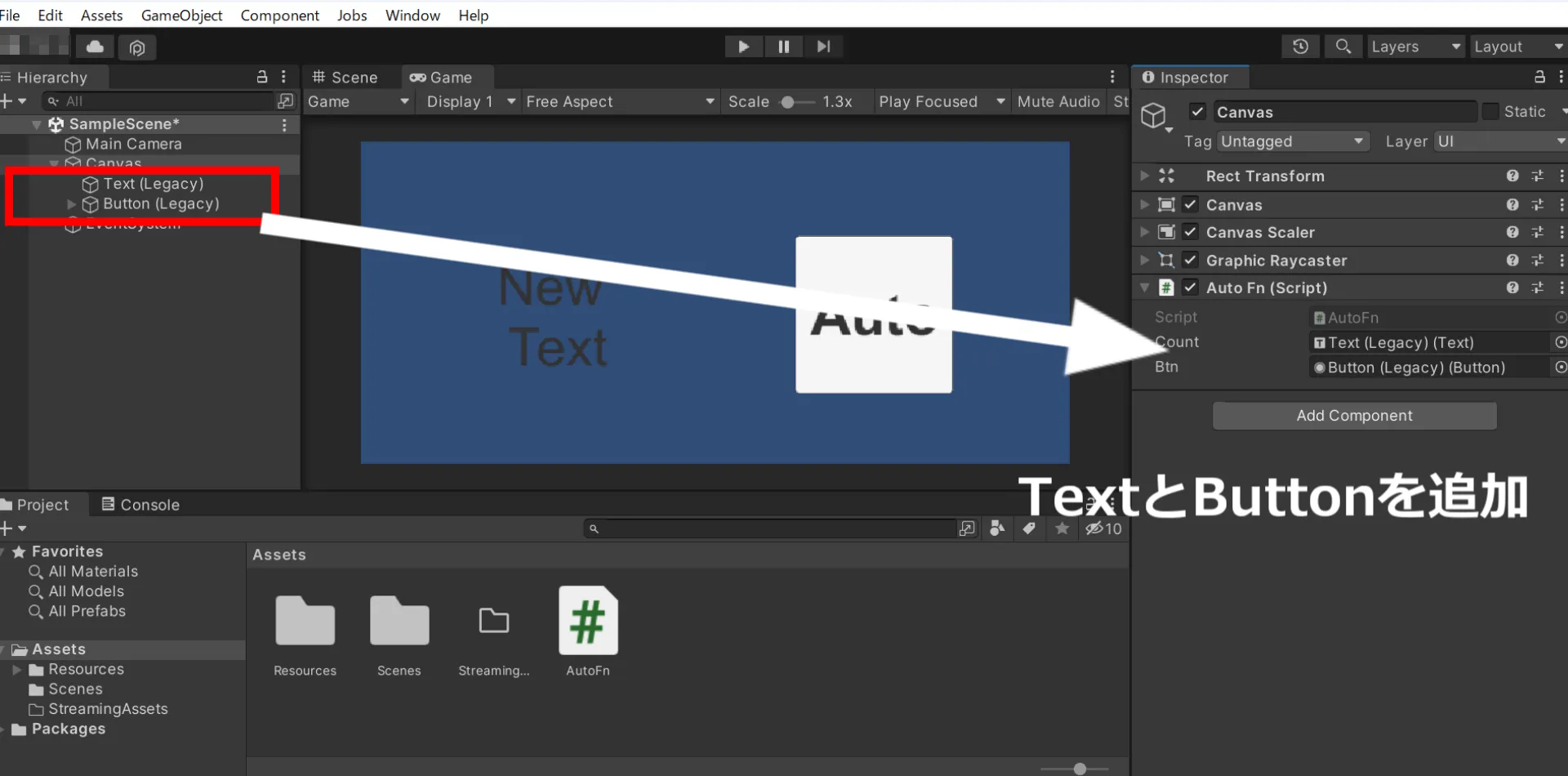This screenshot has height=776, width=1568.
Task: Open Canvas Scaler preset settings icon
Action: click(1538, 233)
